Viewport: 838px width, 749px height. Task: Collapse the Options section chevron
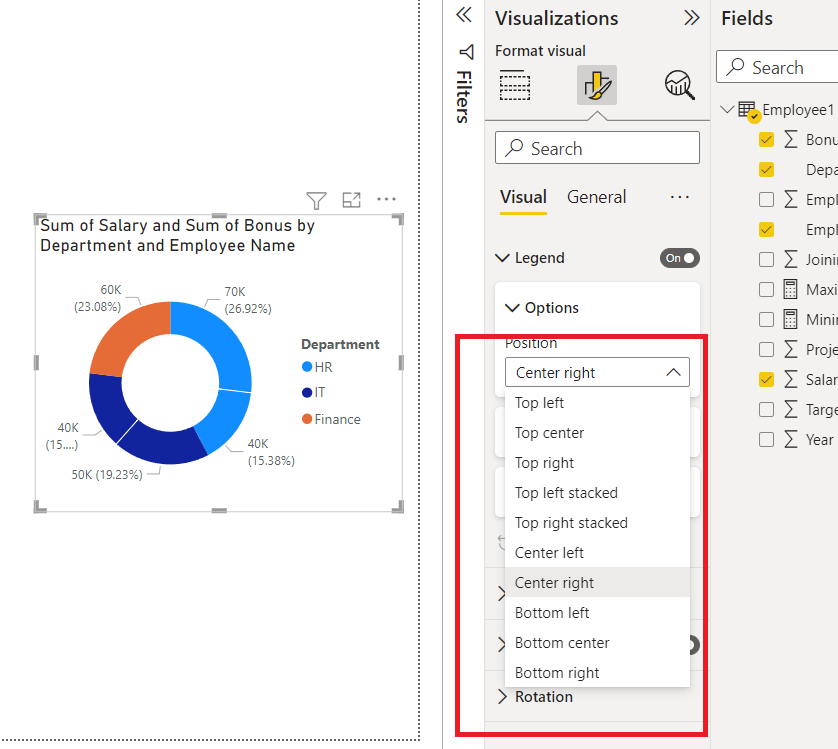512,308
